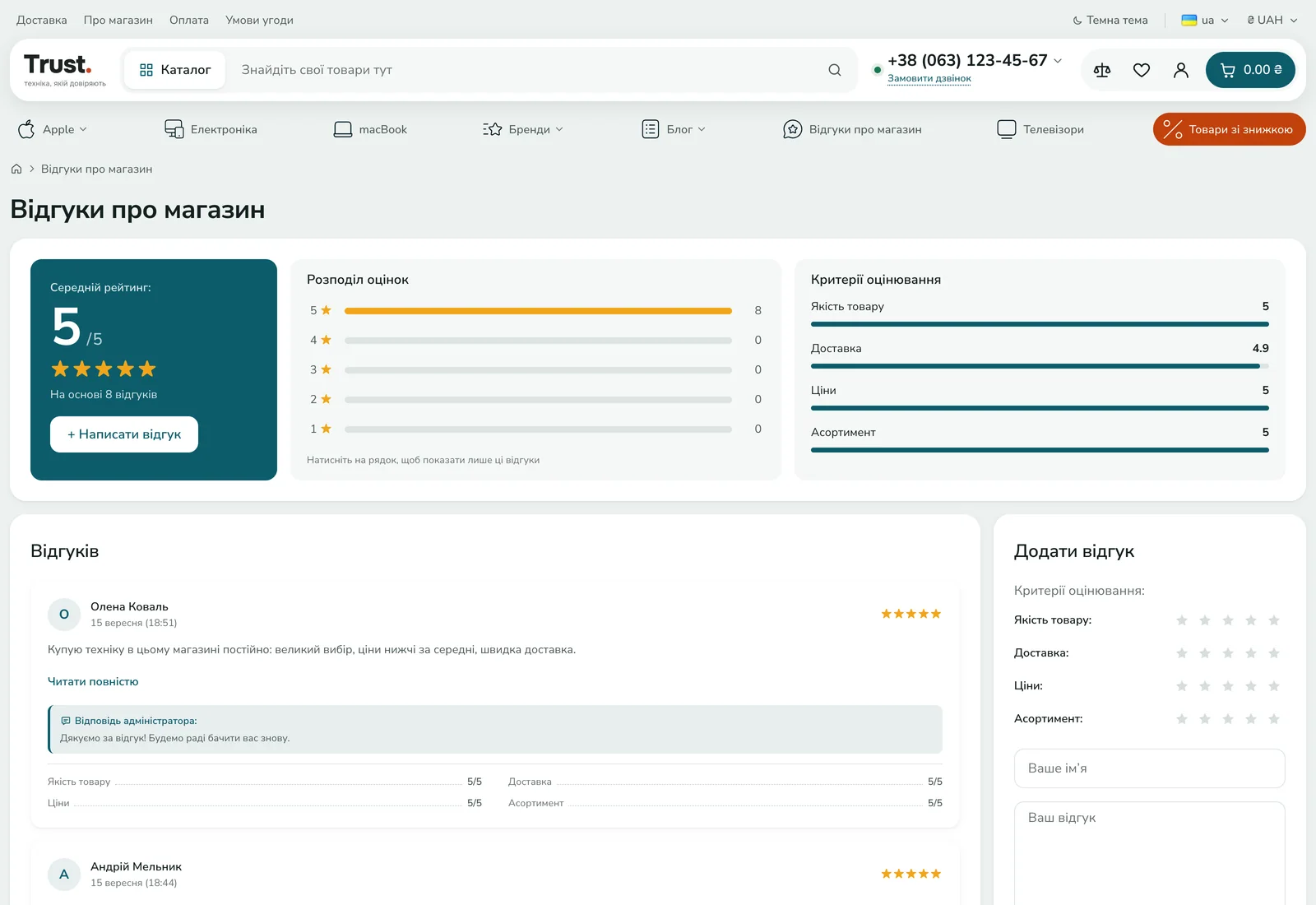Click the Каталог grid icon

click(x=146, y=70)
